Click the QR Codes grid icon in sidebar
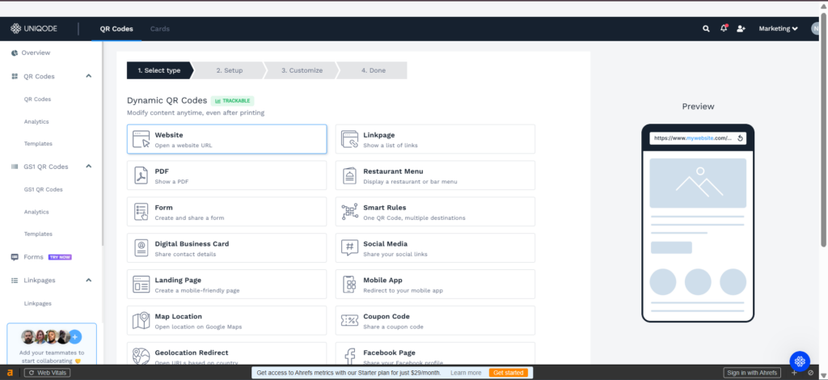Screen dimensions: 828x380 (x=15, y=77)
